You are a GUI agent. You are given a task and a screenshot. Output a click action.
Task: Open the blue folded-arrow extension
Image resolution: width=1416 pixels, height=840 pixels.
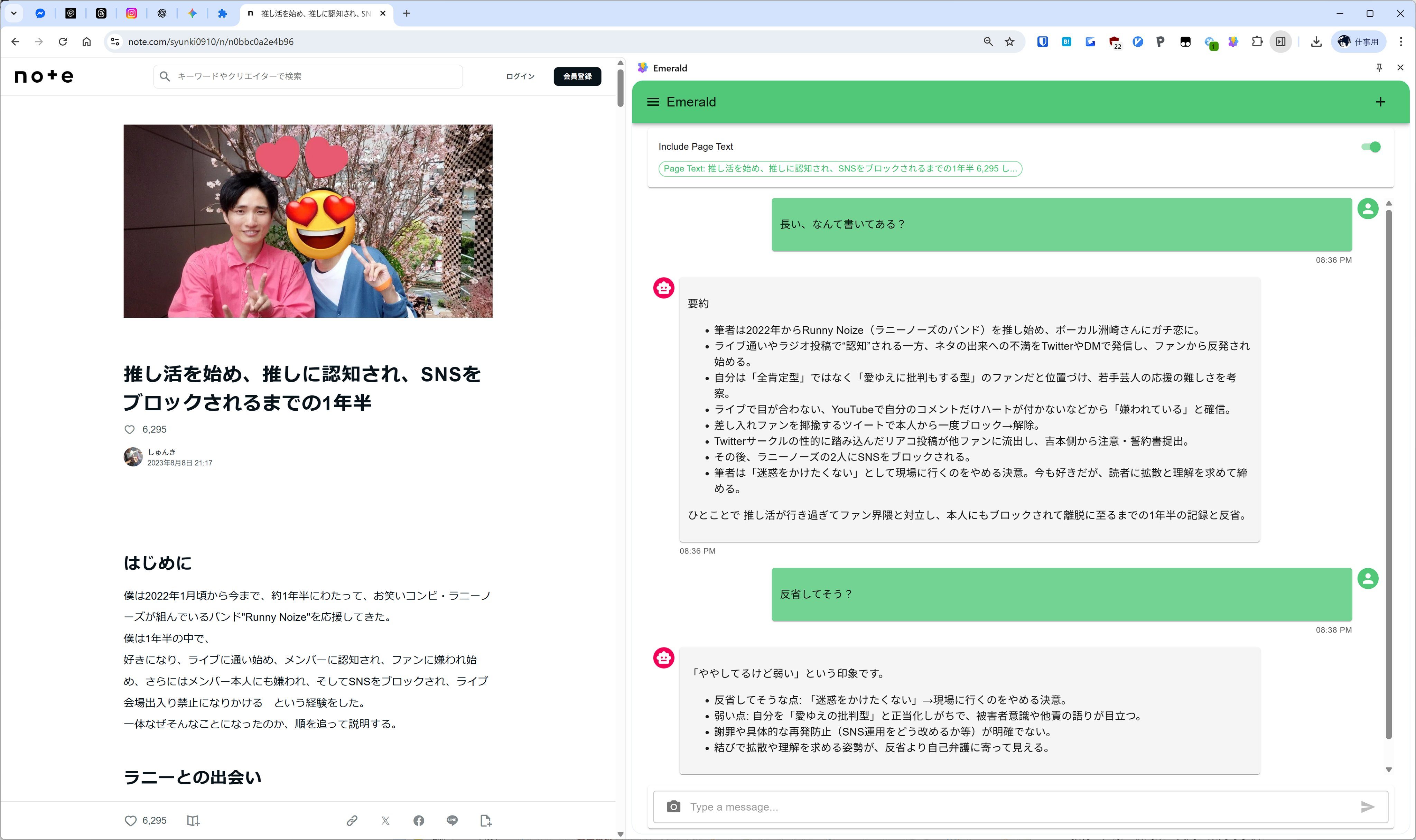tap(1090, 41)
